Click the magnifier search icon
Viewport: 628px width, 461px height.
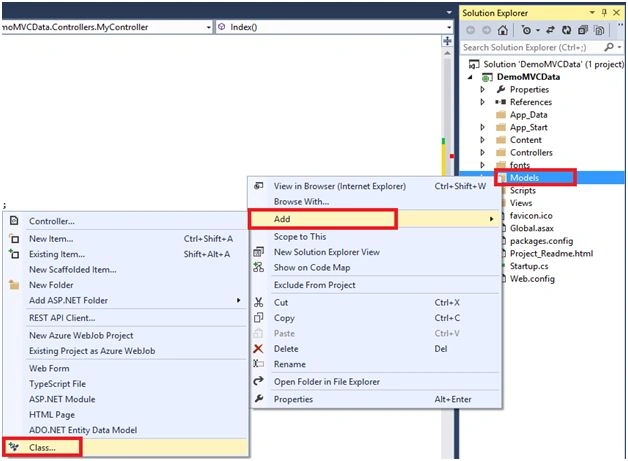coord(609,47)
